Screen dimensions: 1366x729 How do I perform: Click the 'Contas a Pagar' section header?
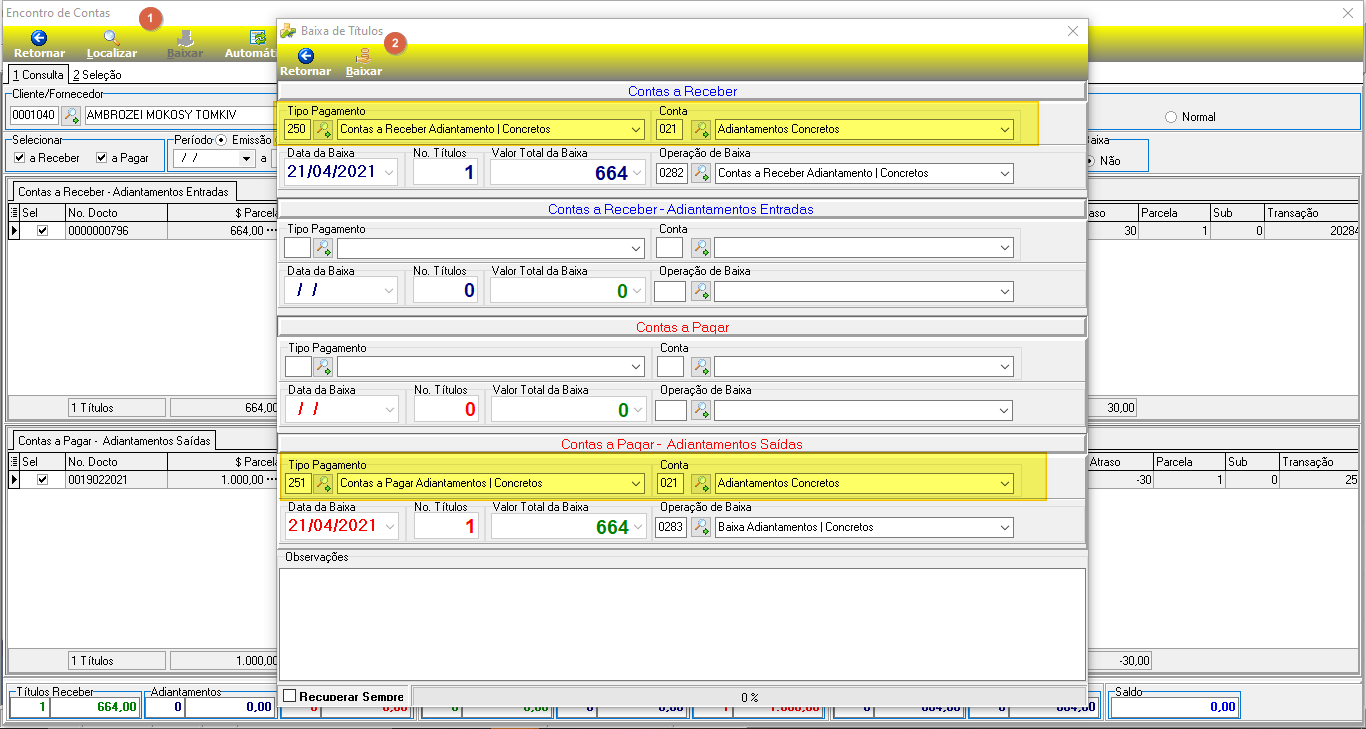coord(682,327)
